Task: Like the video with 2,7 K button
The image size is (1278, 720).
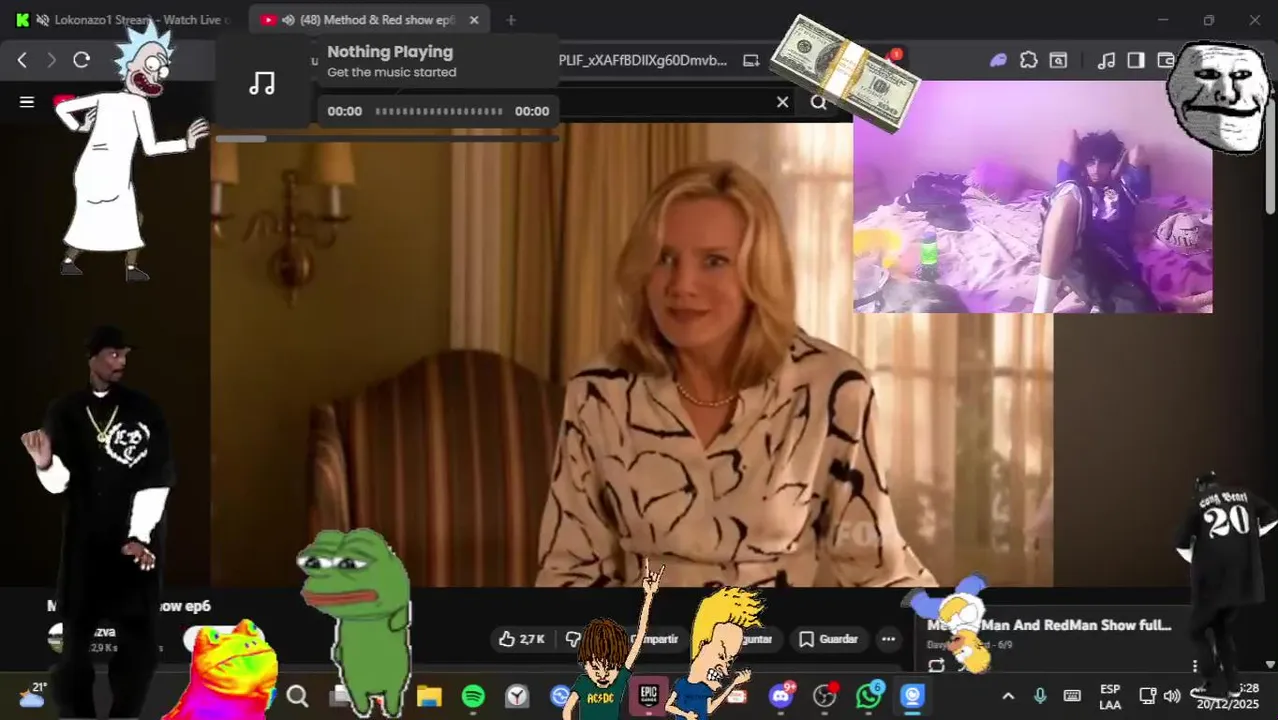Action: pyautogui.click(x=522, y=639)
